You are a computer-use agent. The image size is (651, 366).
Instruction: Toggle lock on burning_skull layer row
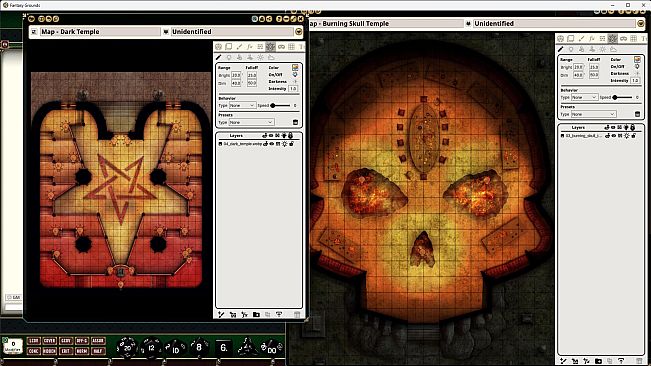[x=634, y=136]
